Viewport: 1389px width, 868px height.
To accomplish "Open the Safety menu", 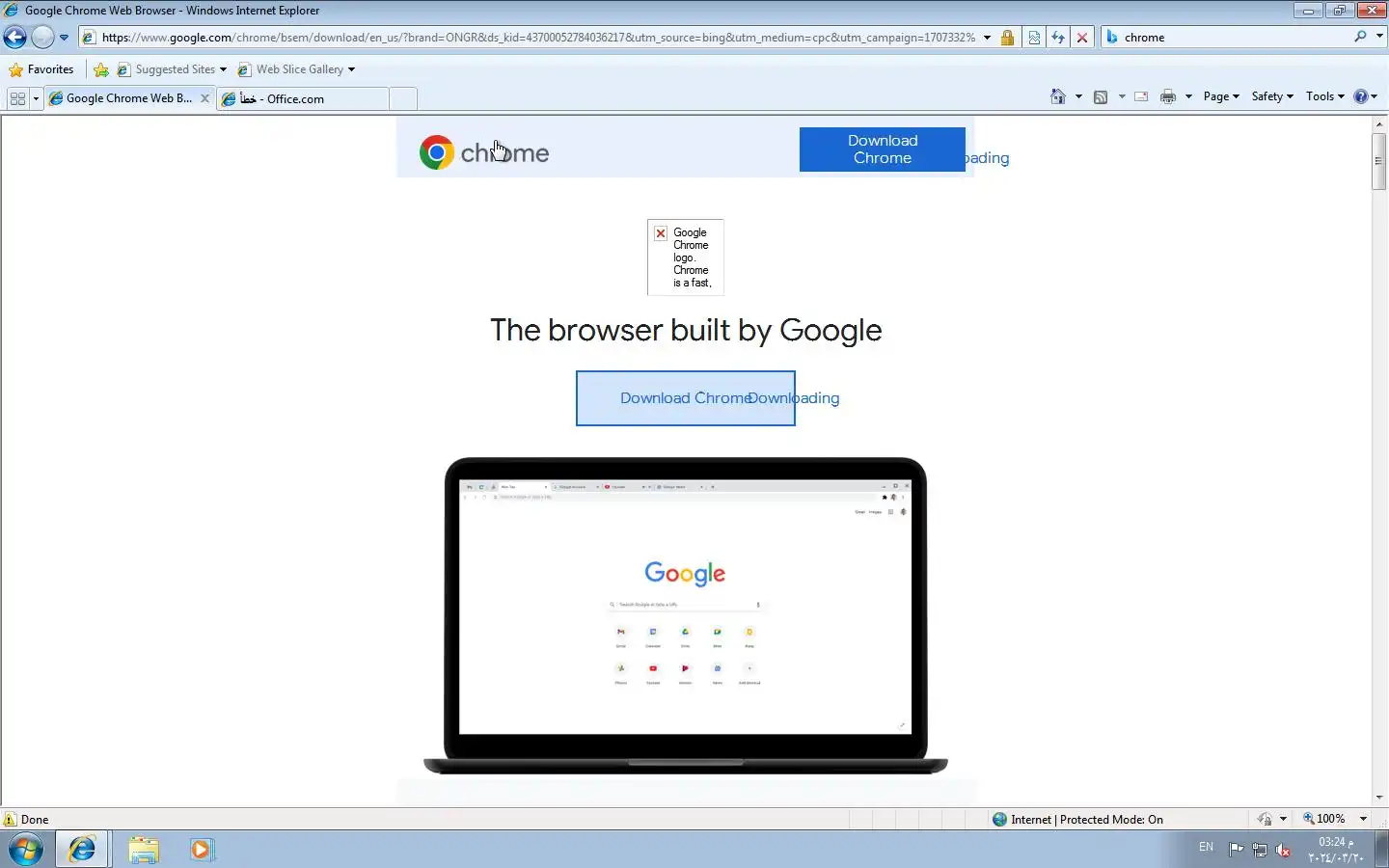I will [x=1272, y=96].
